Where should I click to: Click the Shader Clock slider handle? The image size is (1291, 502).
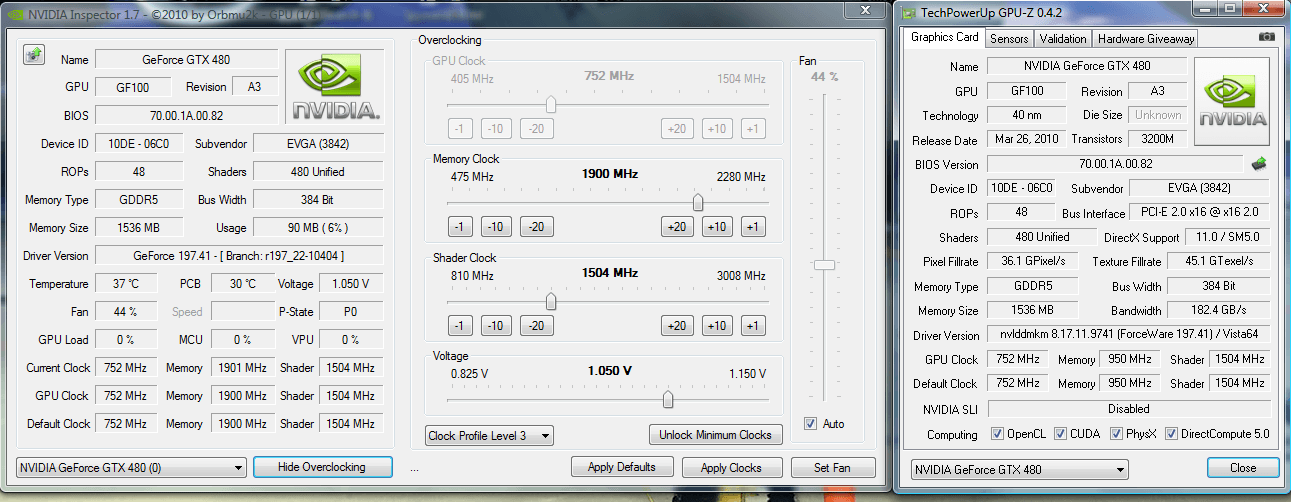(551, 301)
